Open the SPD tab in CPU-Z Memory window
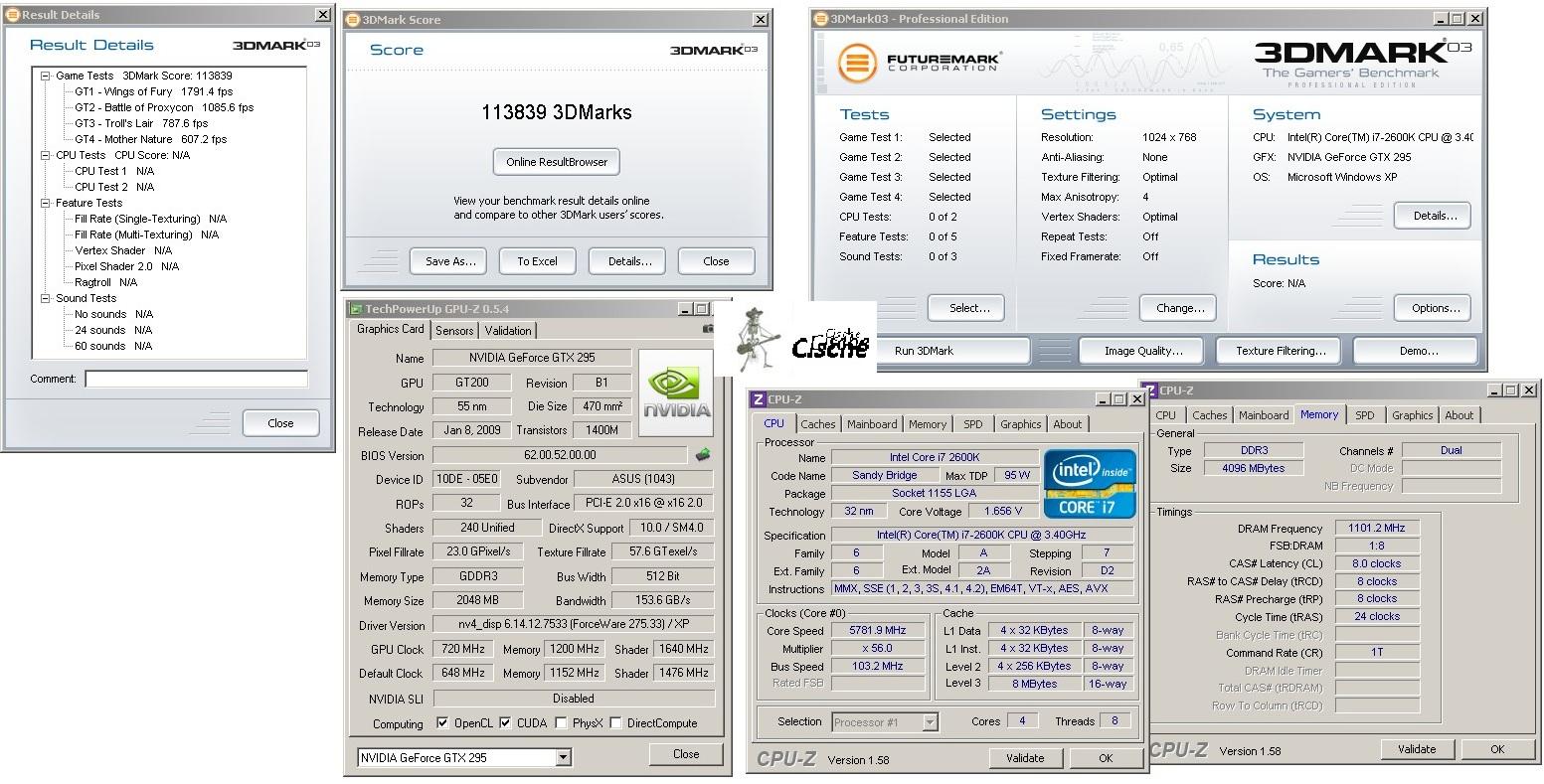1544x784 pixels. 1365,415
